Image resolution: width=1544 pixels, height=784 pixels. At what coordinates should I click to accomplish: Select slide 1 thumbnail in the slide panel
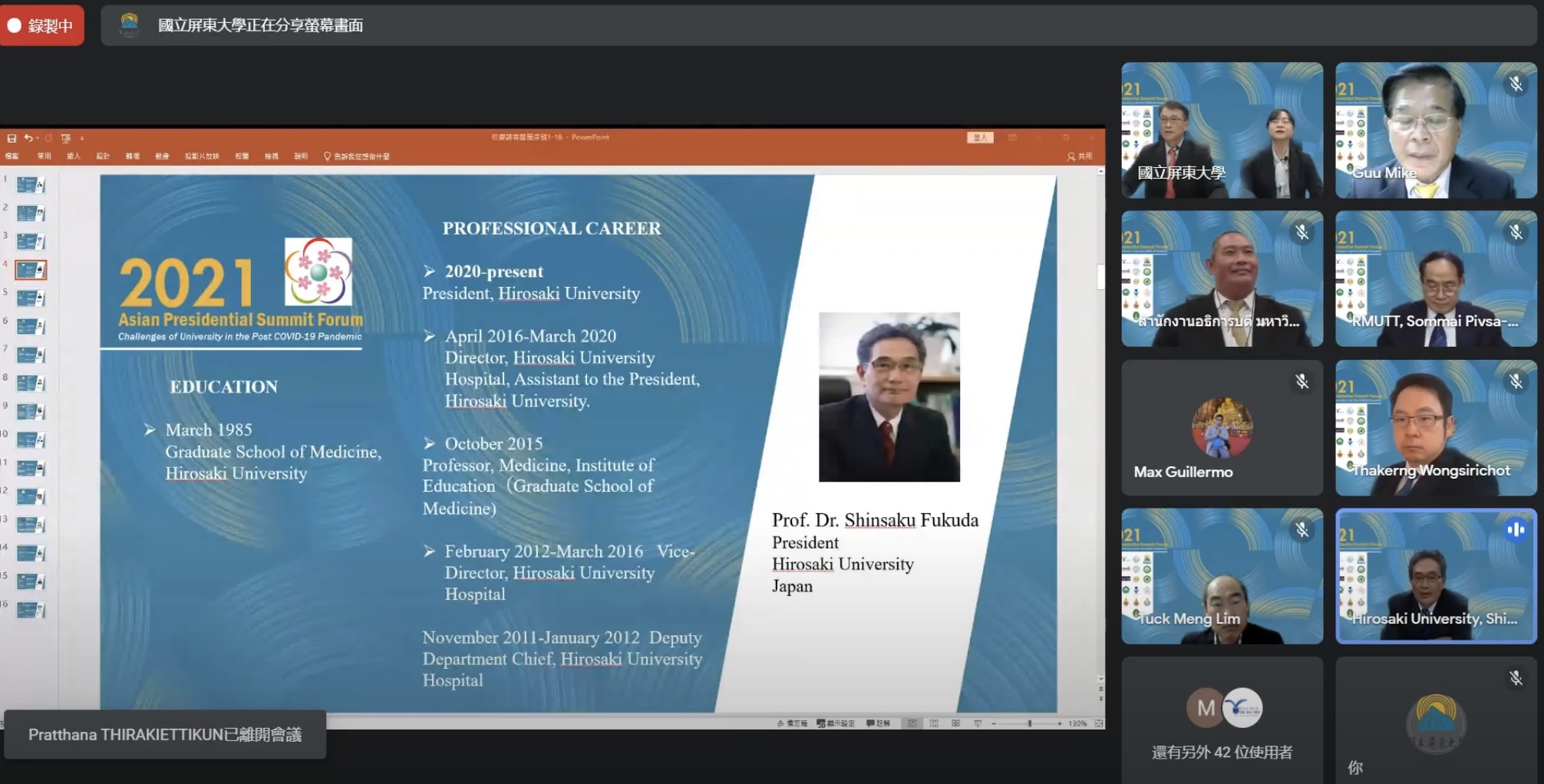31,185
